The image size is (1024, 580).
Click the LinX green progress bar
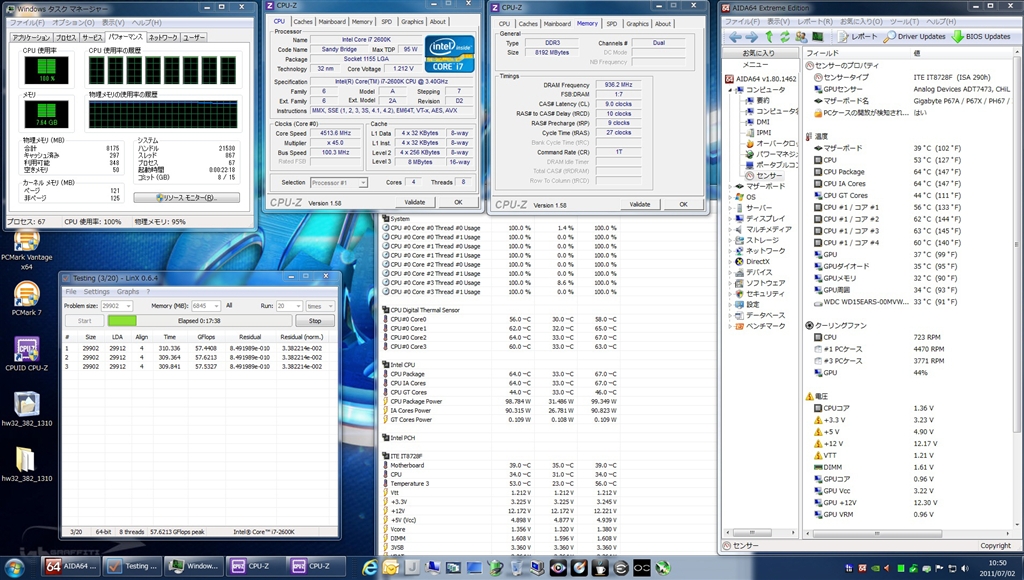(x=122, y=321)
